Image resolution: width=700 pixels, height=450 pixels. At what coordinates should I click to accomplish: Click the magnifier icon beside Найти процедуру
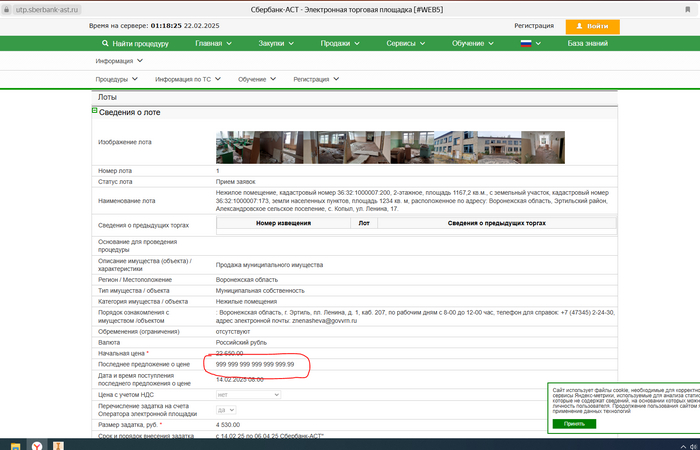pyautogui.click(x=105, y=43)
